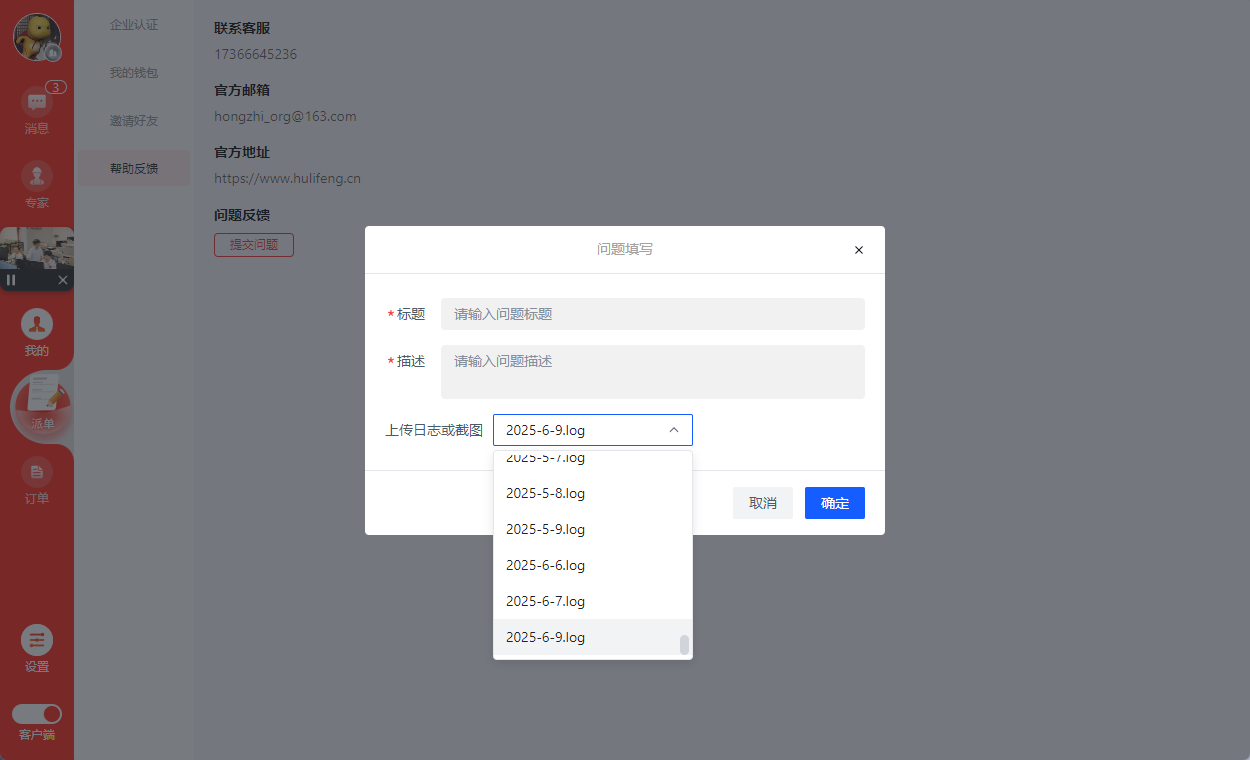
Task: Choose 2025-6-7.log in dropdown list
Action: coord(545,601)
